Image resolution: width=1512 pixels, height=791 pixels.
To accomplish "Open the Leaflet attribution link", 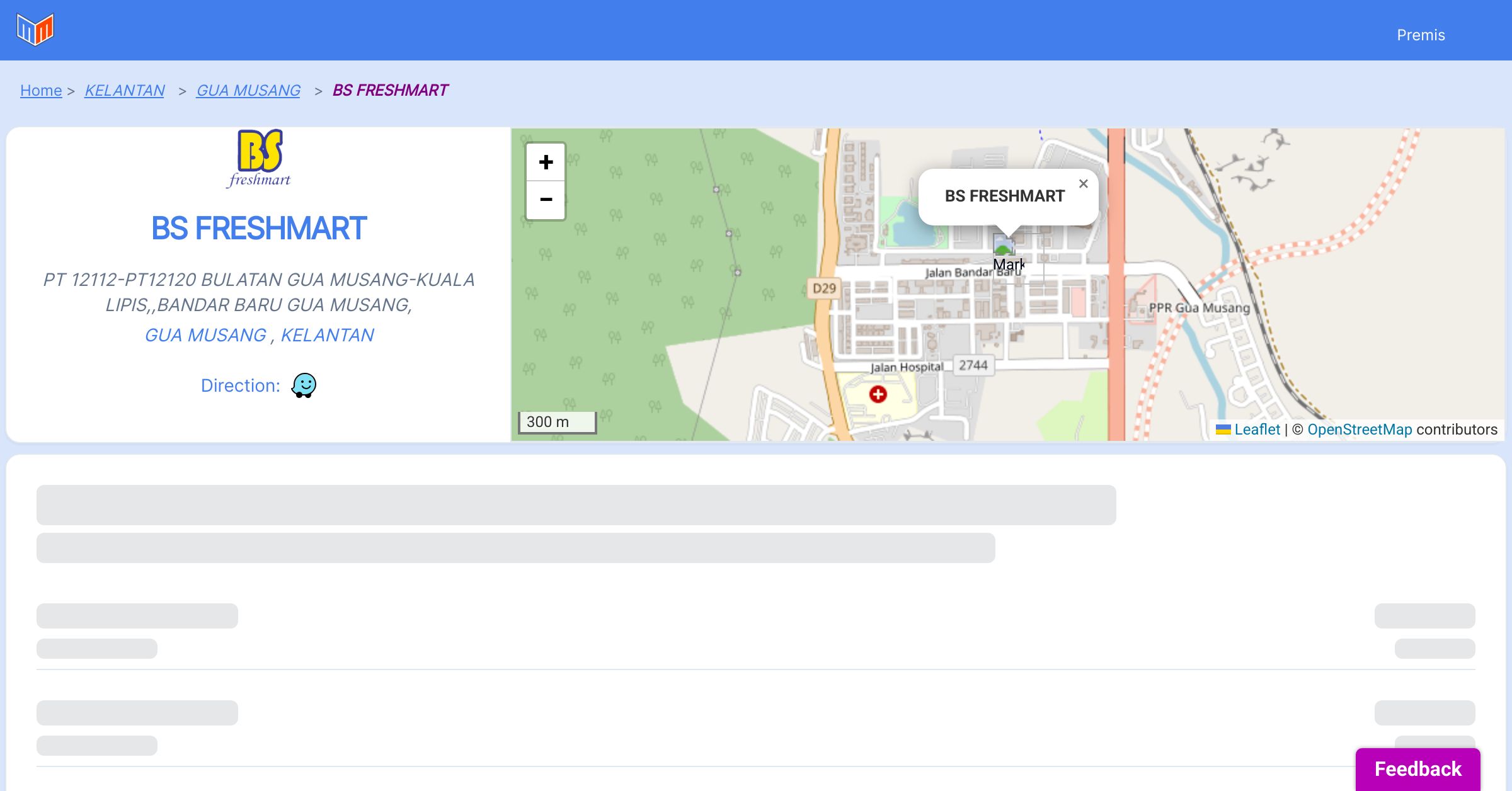I will click(x=1256, y=430).
